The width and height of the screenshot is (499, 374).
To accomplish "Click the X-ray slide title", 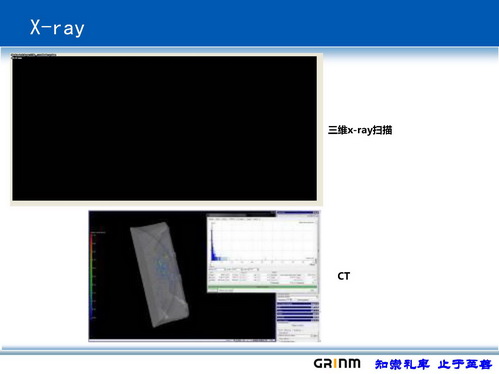I will pyautogui.click(x=57, y=27).
